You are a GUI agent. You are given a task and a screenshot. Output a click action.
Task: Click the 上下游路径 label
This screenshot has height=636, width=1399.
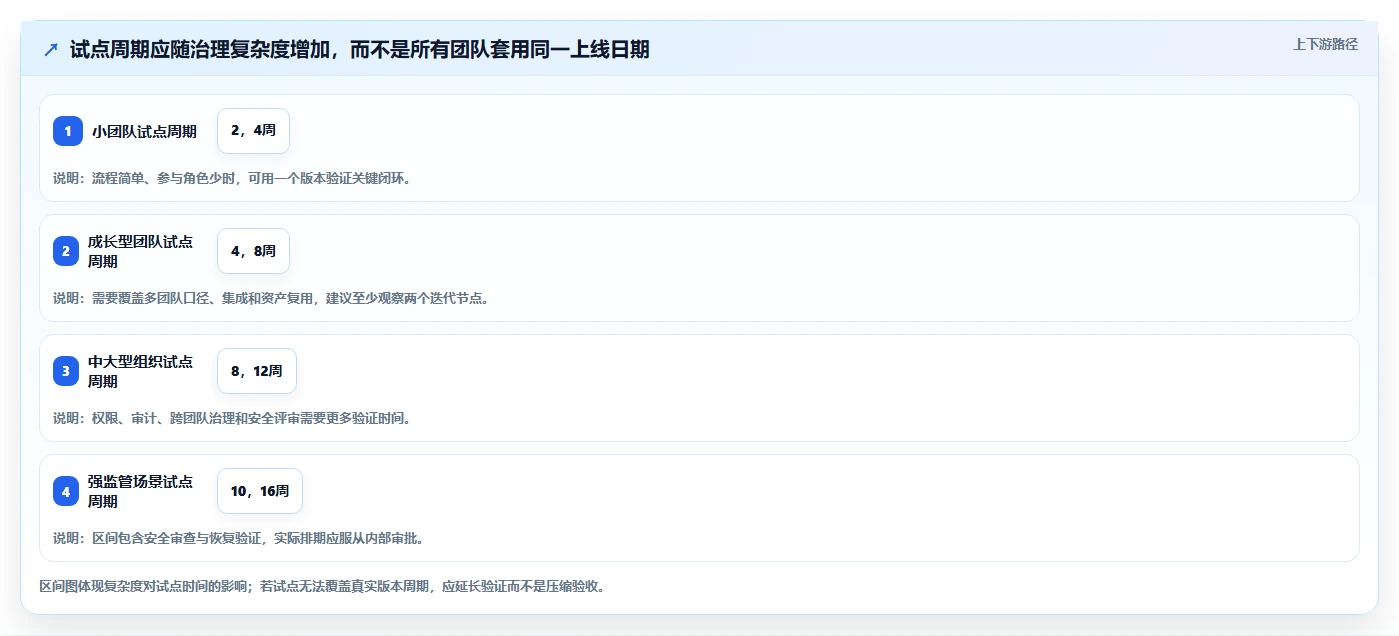pos(1325,44)
